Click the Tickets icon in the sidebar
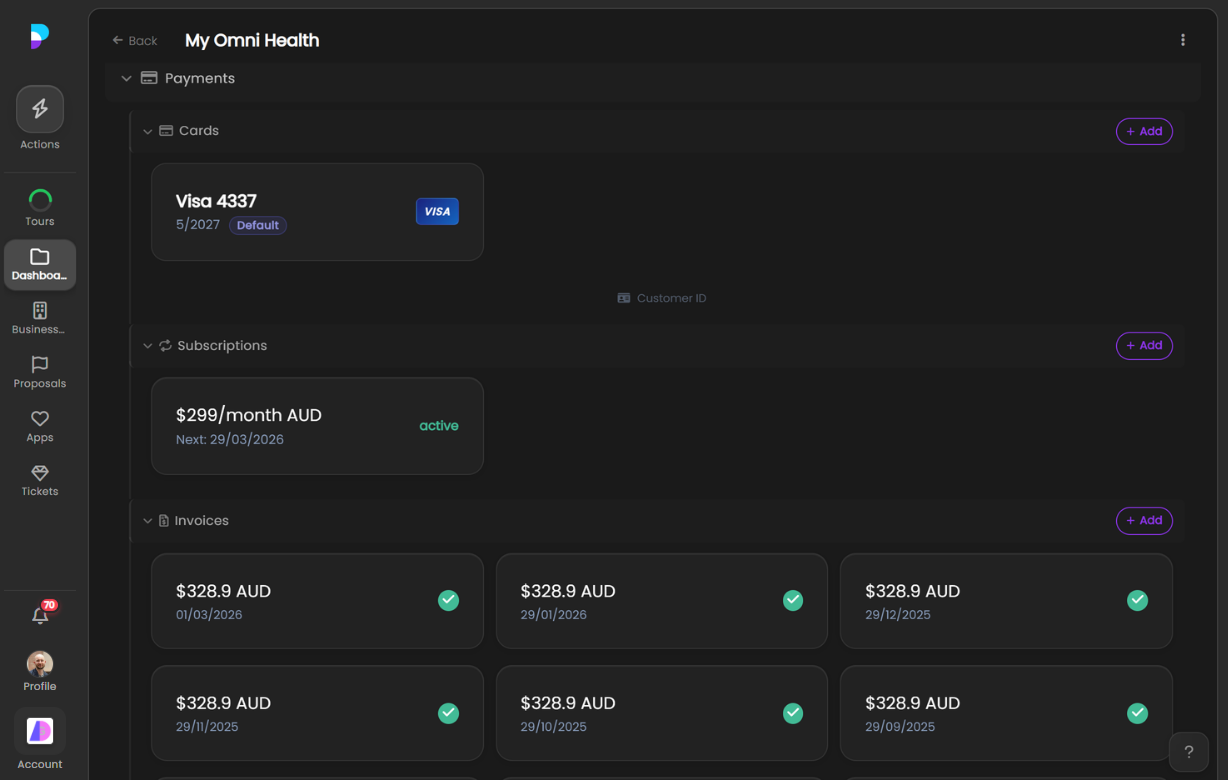1228x780 pixels. pyautogui.click(x=39, y=474)
